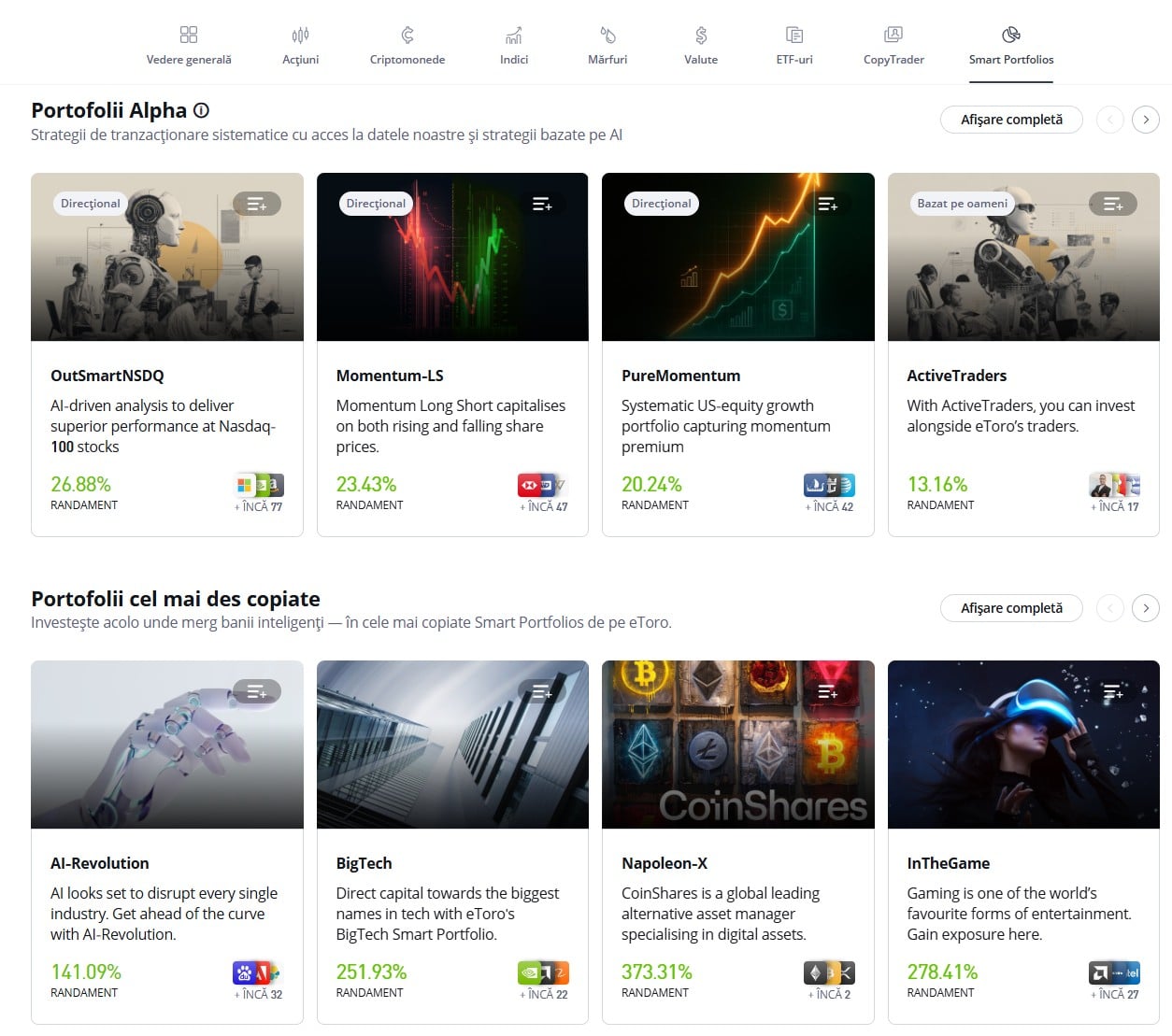Add InTheGame portfolio to watchlist
This screenshot has height=1036, width=1172.
pos(1112,691)
